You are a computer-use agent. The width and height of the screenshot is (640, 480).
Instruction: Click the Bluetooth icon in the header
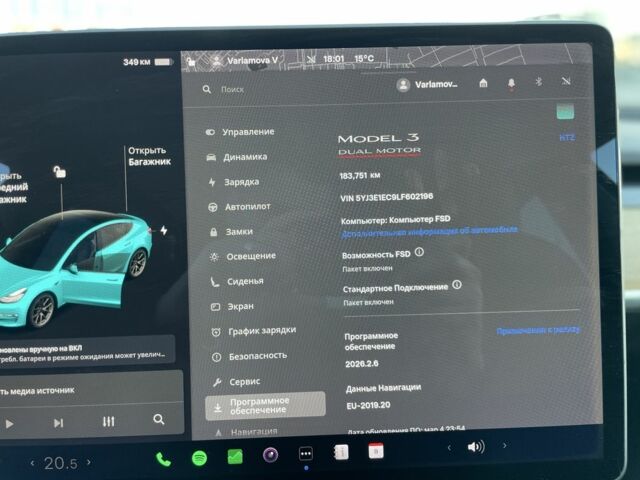[538, 82]
